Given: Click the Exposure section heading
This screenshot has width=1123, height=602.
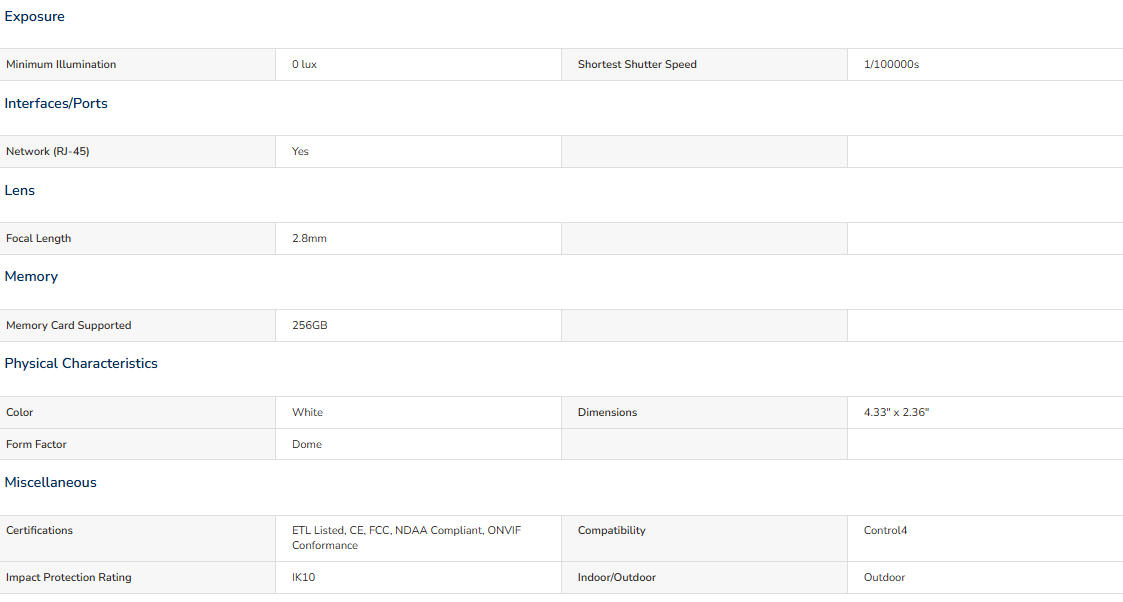Looking at the screenshot, I should point(34,16).
